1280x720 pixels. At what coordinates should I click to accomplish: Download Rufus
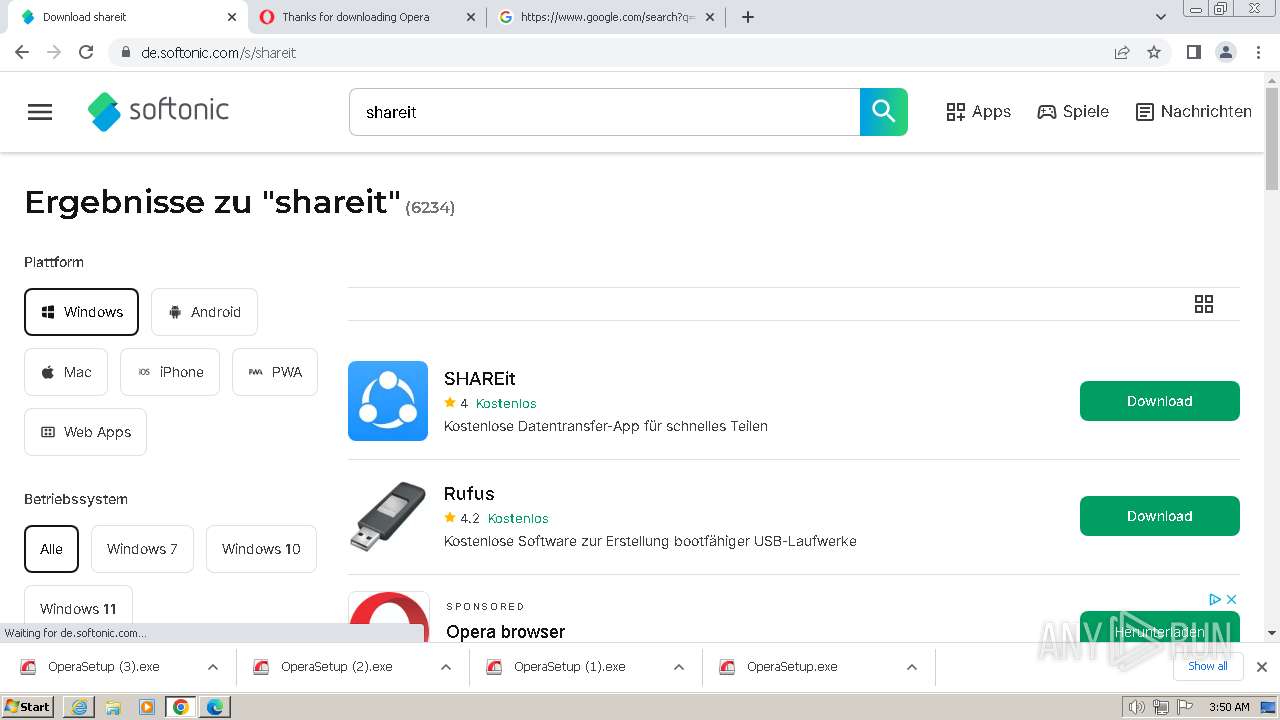coord(1160,516)
